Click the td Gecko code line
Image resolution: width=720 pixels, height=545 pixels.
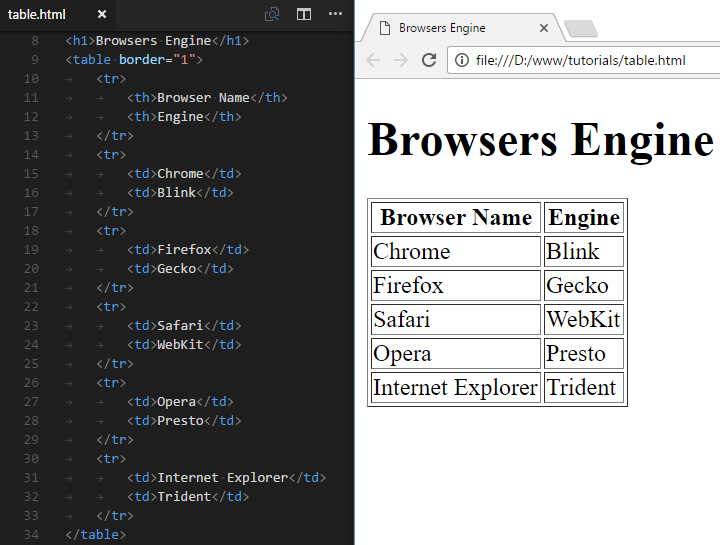tap(180, 269)
